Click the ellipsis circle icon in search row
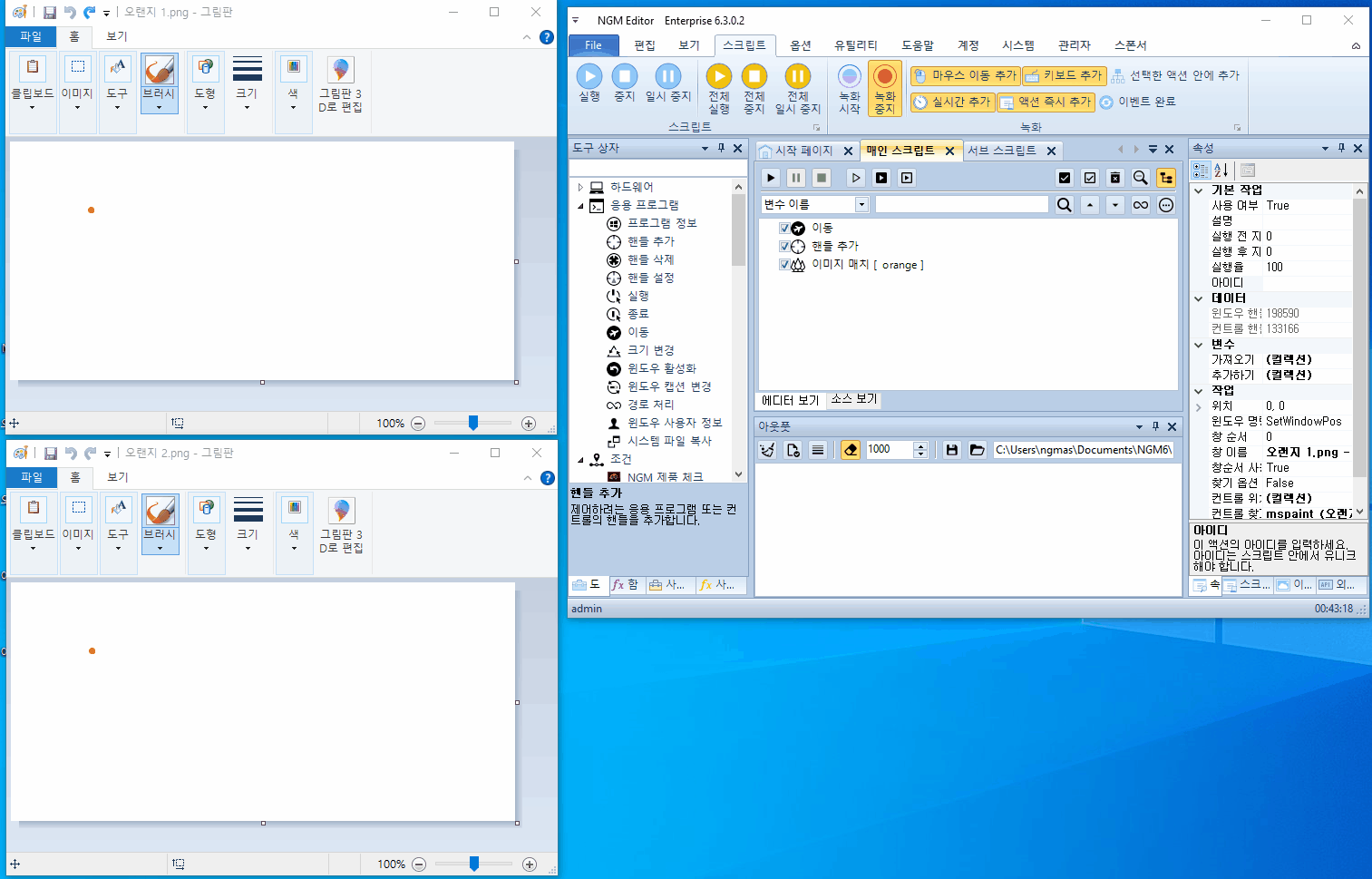This screenshot has height=879, width=1372. tap(1166, 205)
